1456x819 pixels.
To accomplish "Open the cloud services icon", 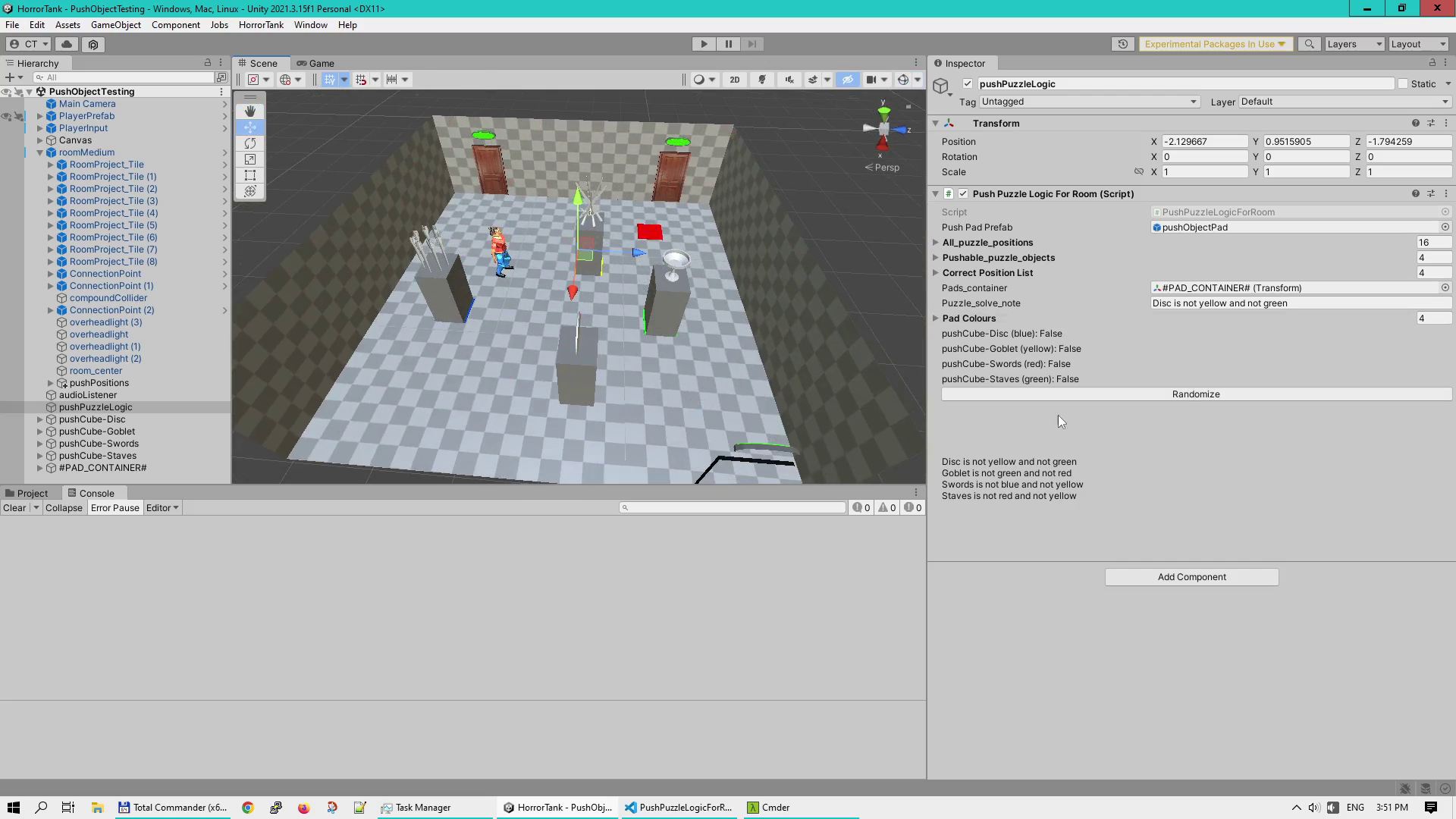I will 67,44.
